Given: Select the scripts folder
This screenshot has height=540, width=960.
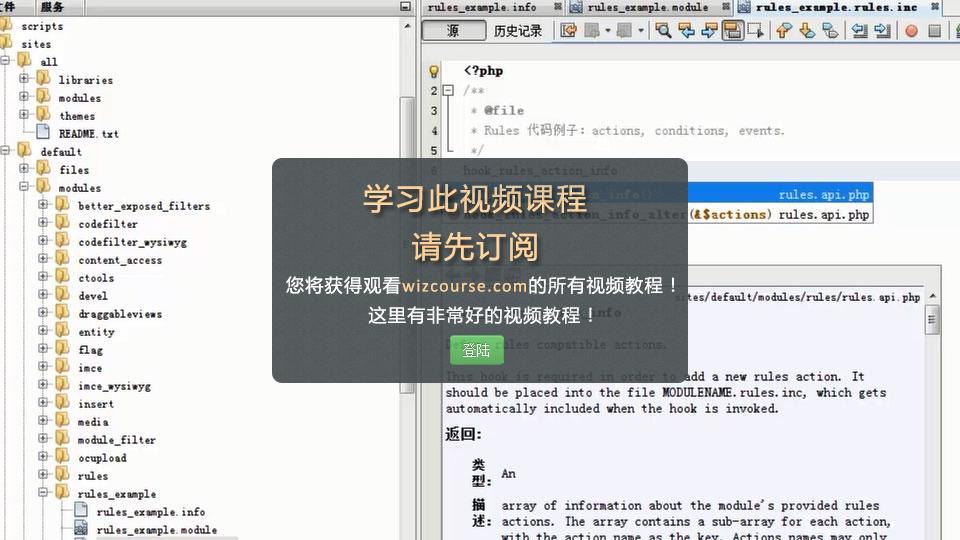Looking at the screenshot, I should coord(42,26).
